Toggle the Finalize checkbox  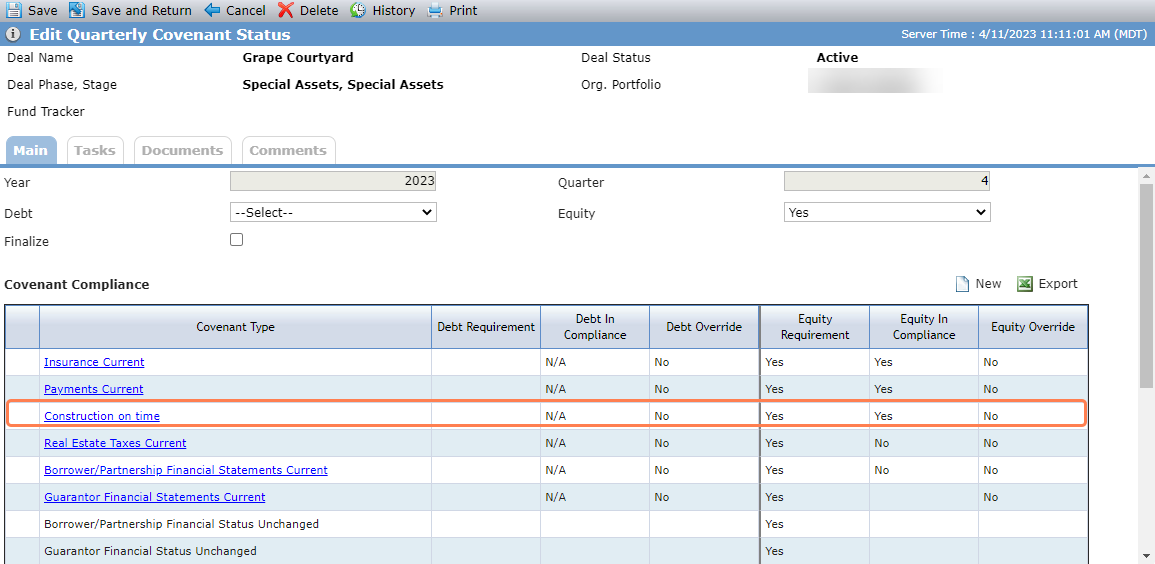pyautogui.click(x=236, y=239)
